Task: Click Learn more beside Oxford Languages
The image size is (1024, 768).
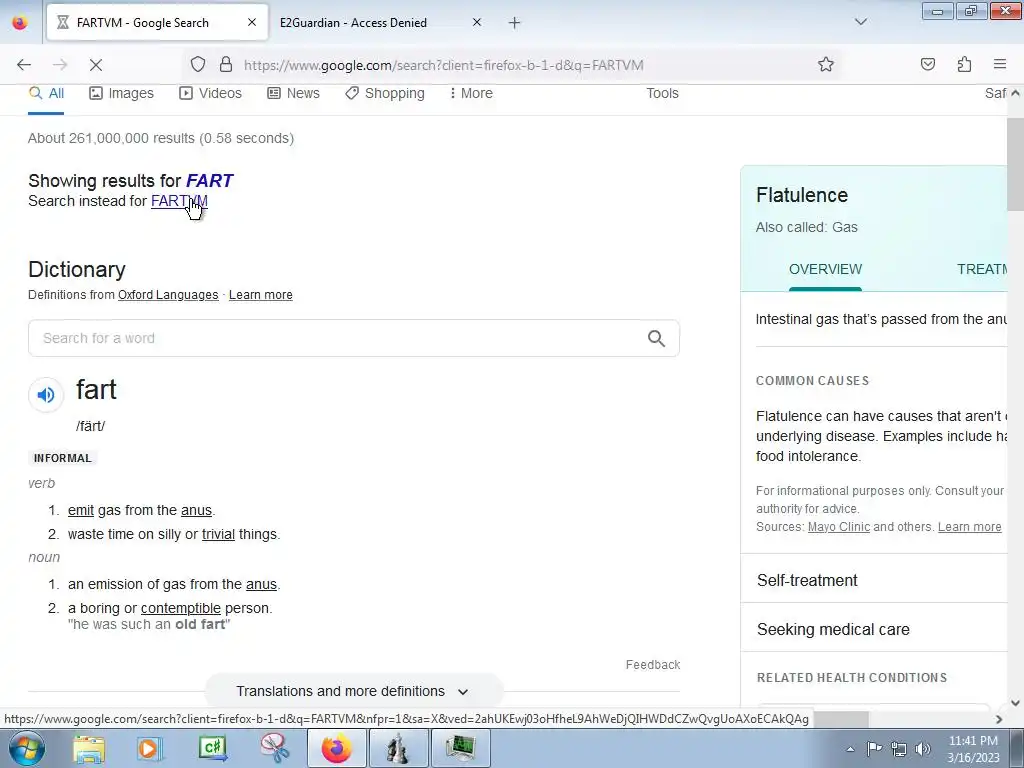Action: (x=261, y=295)
